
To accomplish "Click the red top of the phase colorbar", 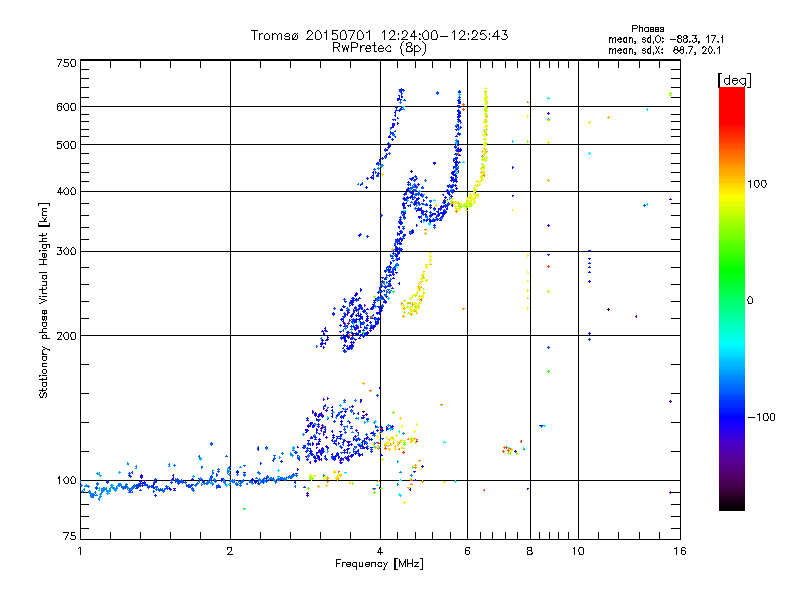I will (732, 95).
